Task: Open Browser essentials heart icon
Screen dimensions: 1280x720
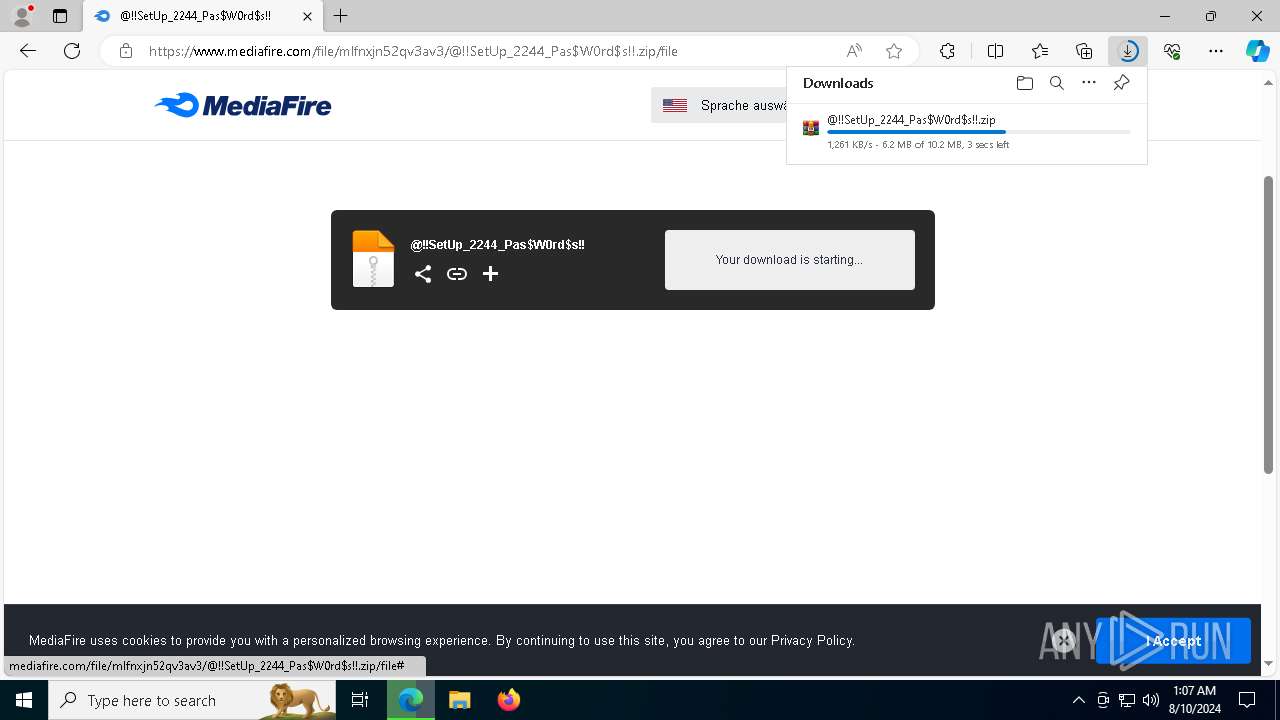Action: tap(1172, 51)
